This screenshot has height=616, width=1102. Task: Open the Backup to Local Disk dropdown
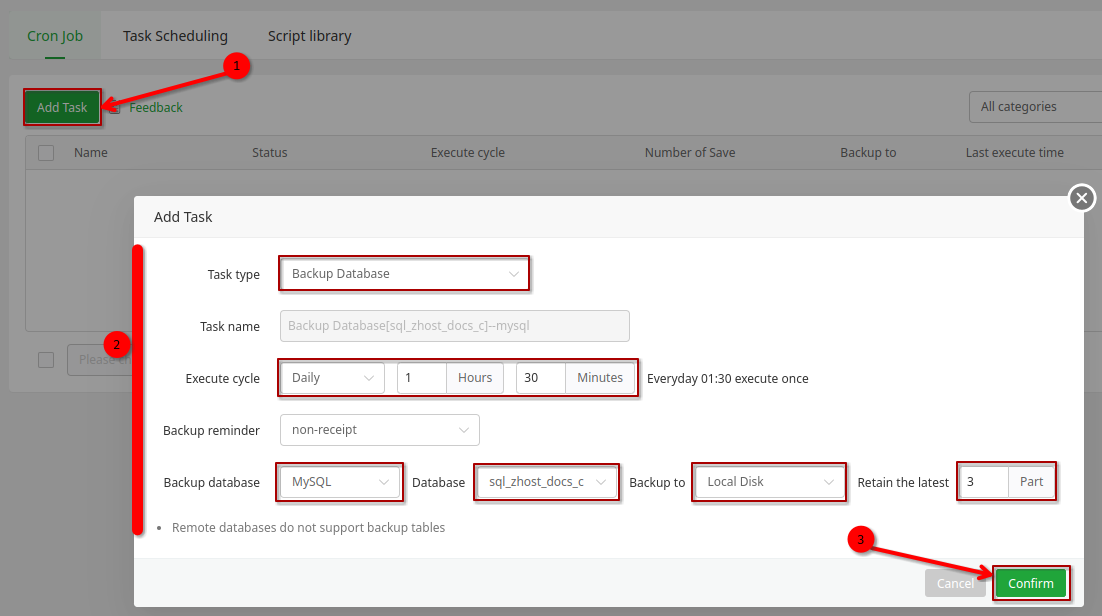click(x=767, y=482)
